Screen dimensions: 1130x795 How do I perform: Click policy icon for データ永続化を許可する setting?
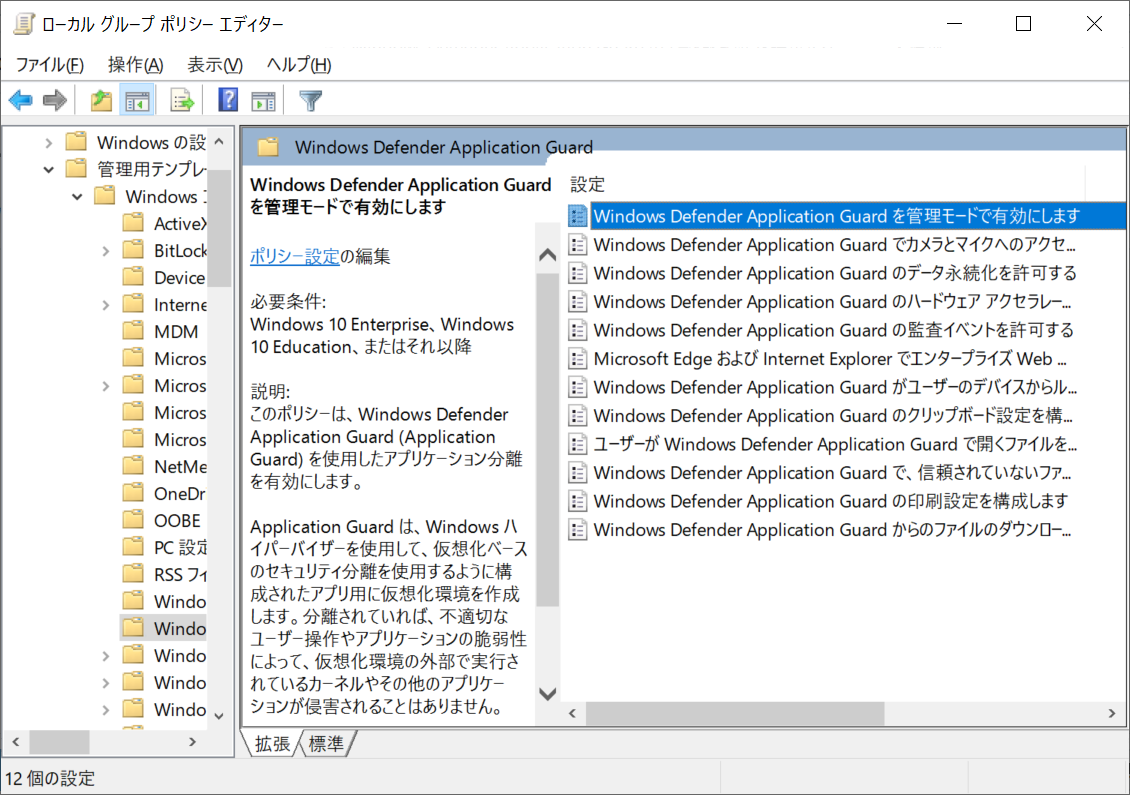click(577, 273)
